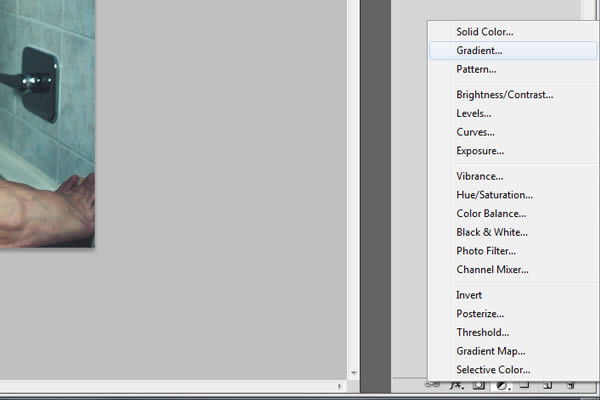This screenshot has height=400, width=600.
Task: Choose Pattern fill layer option
Action: tap(476, 69)
